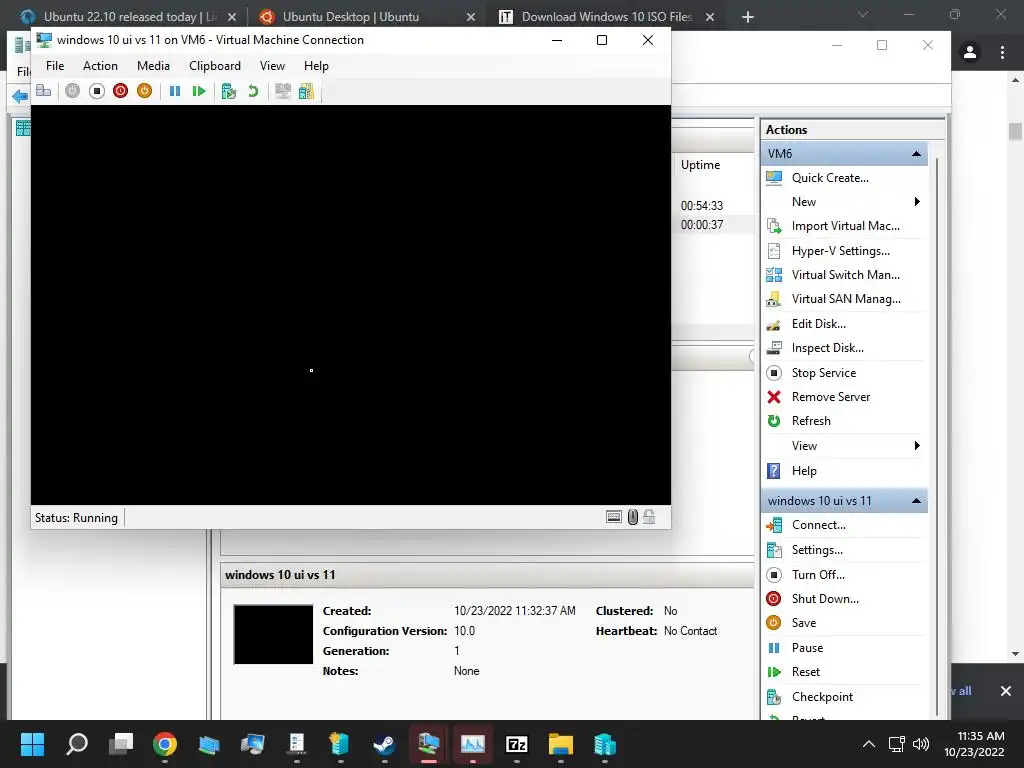Viewport: 1024px width, 768px height.
Task: Open the Clipboard menu
Action: (x=215, y=66)
